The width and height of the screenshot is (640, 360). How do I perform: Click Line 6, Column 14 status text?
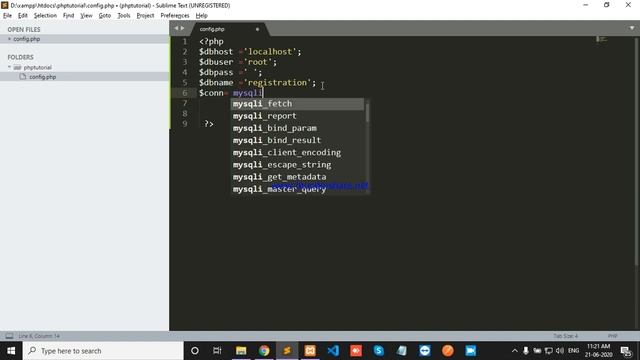(39, 336)
